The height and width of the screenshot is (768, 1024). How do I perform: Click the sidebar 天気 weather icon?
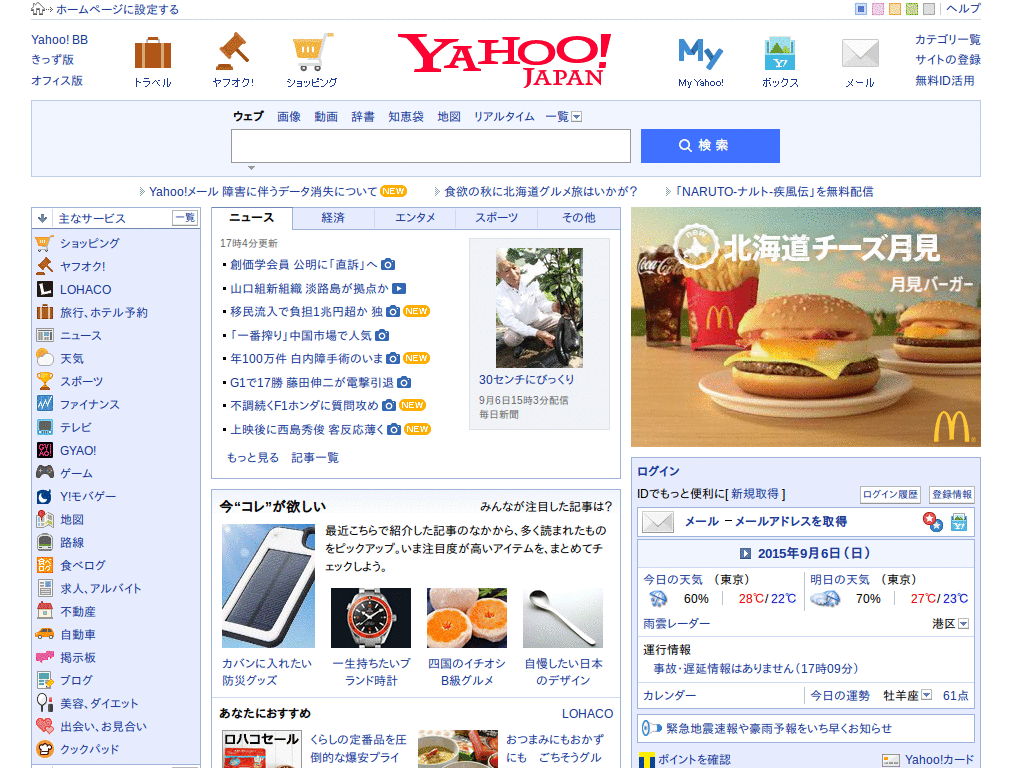44,358
